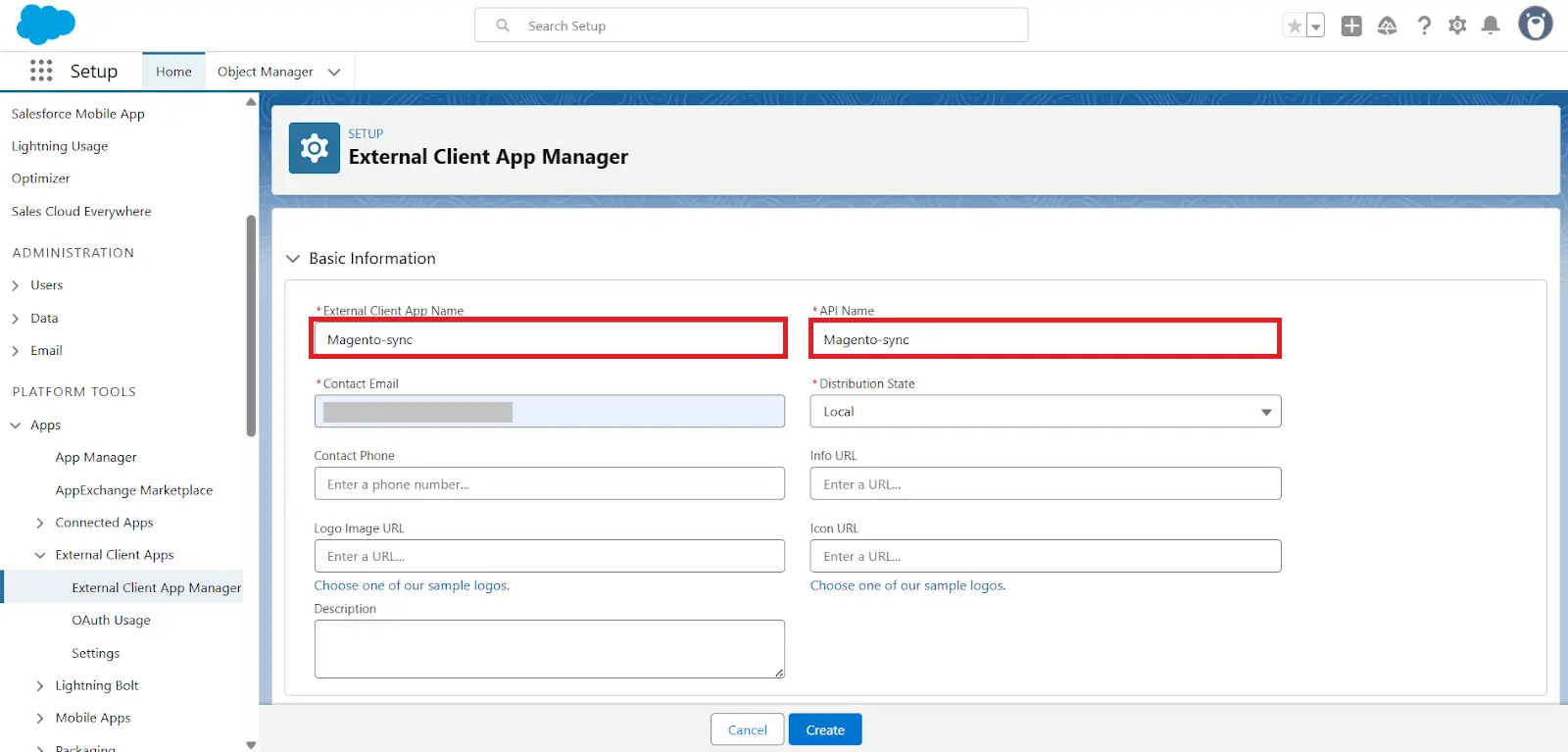The height and width of the screenshot is (752, 1568).
Task: Click the favorites star icon
Action: (1295, 25)
